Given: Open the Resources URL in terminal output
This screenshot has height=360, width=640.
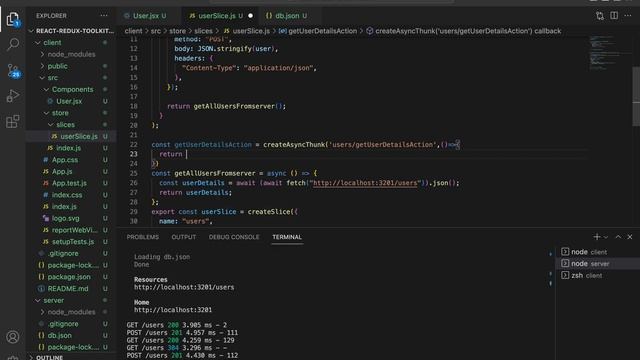Looking at the screenshot, I should point(184,287).
